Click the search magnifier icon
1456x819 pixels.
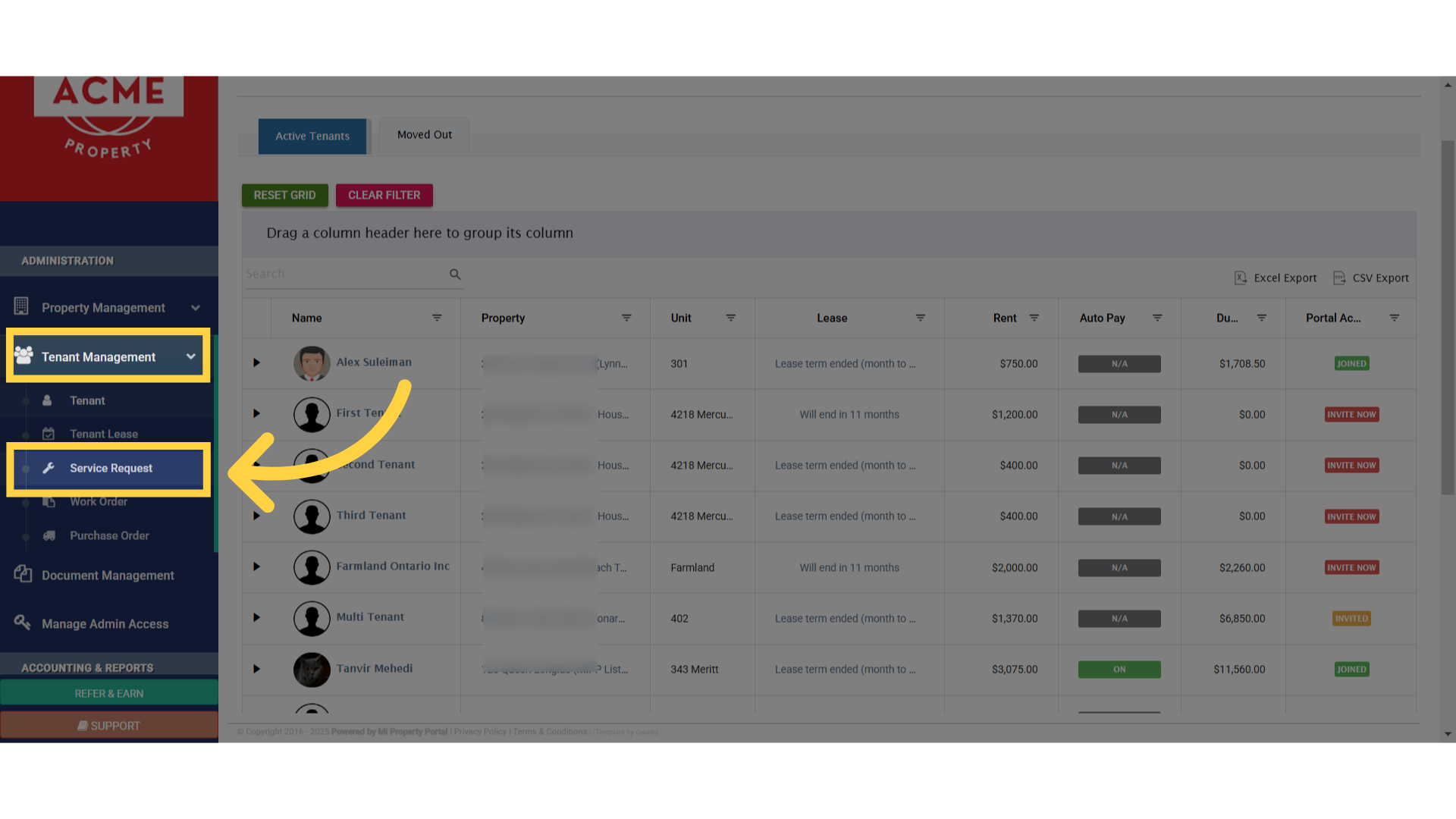(x=455, y=275)
